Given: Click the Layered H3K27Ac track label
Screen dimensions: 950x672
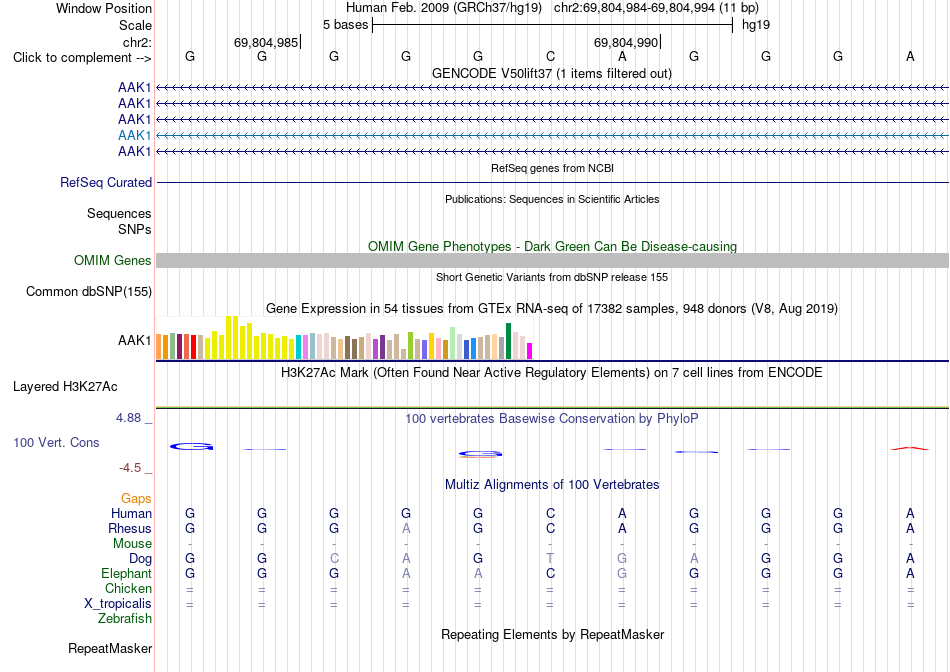Looking at the screenshot, I should tap(65, 387).
